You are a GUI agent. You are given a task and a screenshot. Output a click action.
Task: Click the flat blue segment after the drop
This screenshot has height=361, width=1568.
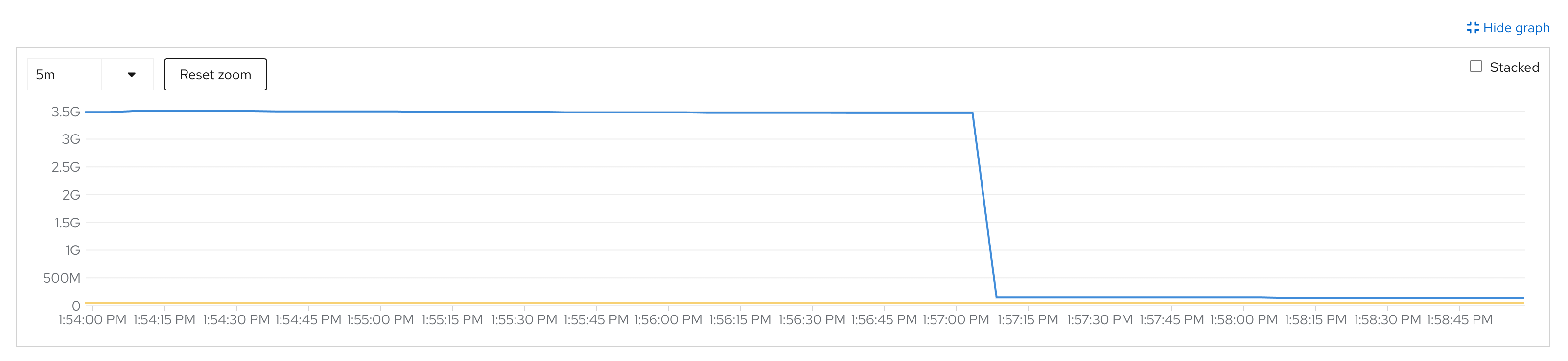pos(1217,297)
